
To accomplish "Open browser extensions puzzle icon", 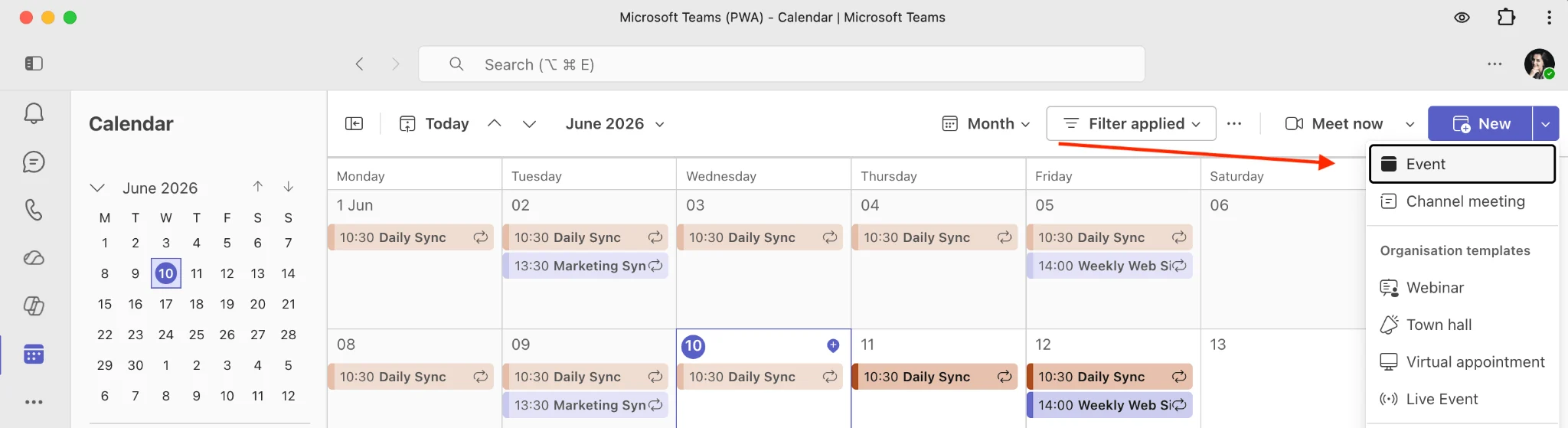I will coord(1506,17).
